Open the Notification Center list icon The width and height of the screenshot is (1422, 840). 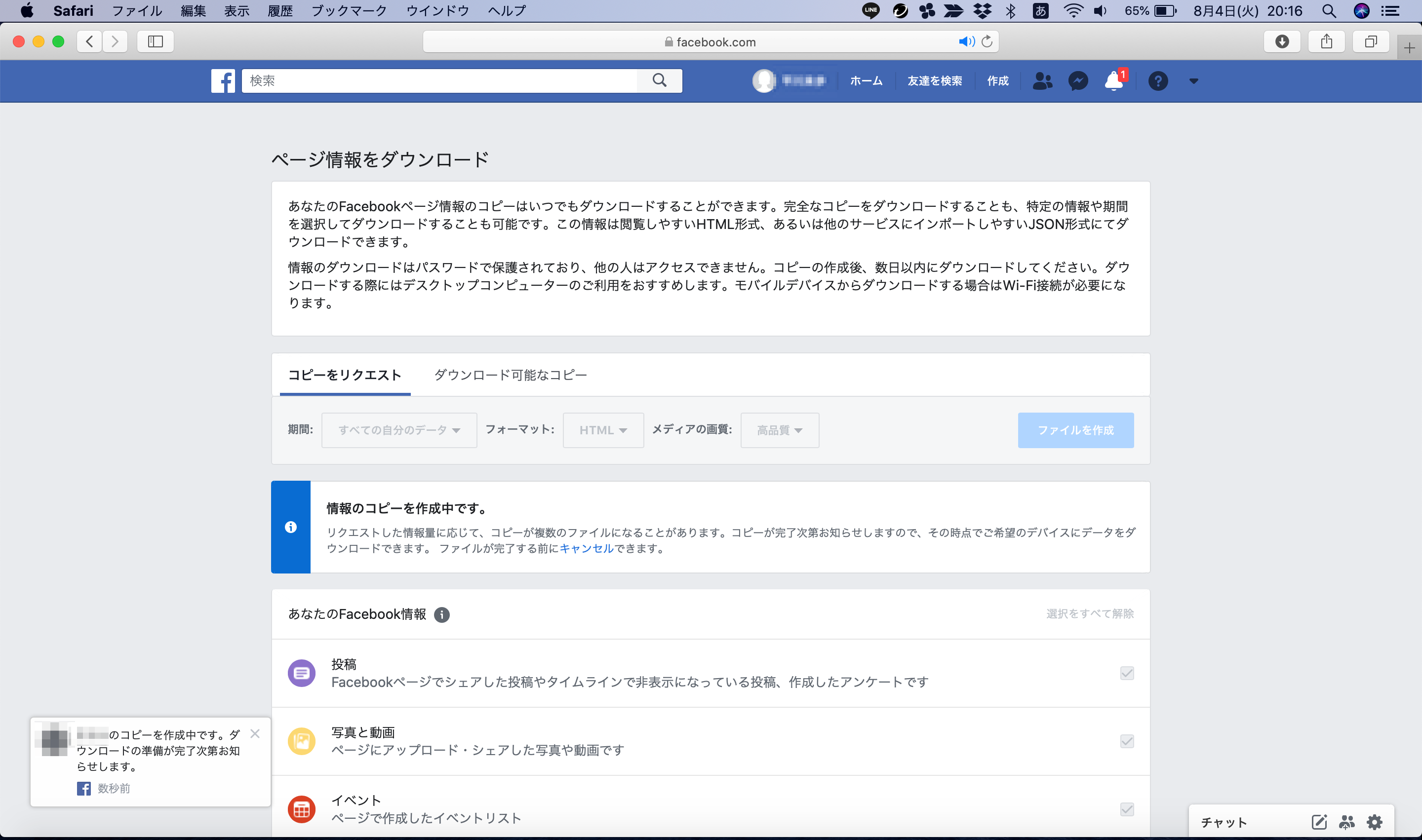pyautogui.click(x=1390, y=11)
